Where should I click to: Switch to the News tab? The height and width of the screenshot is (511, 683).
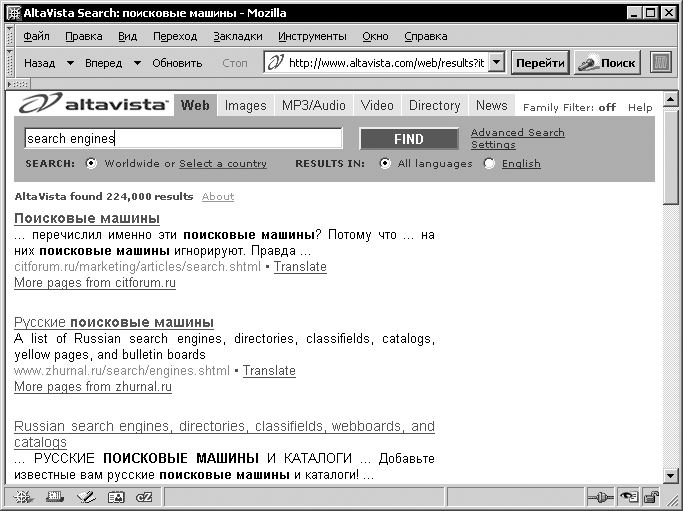pos(492,105)
